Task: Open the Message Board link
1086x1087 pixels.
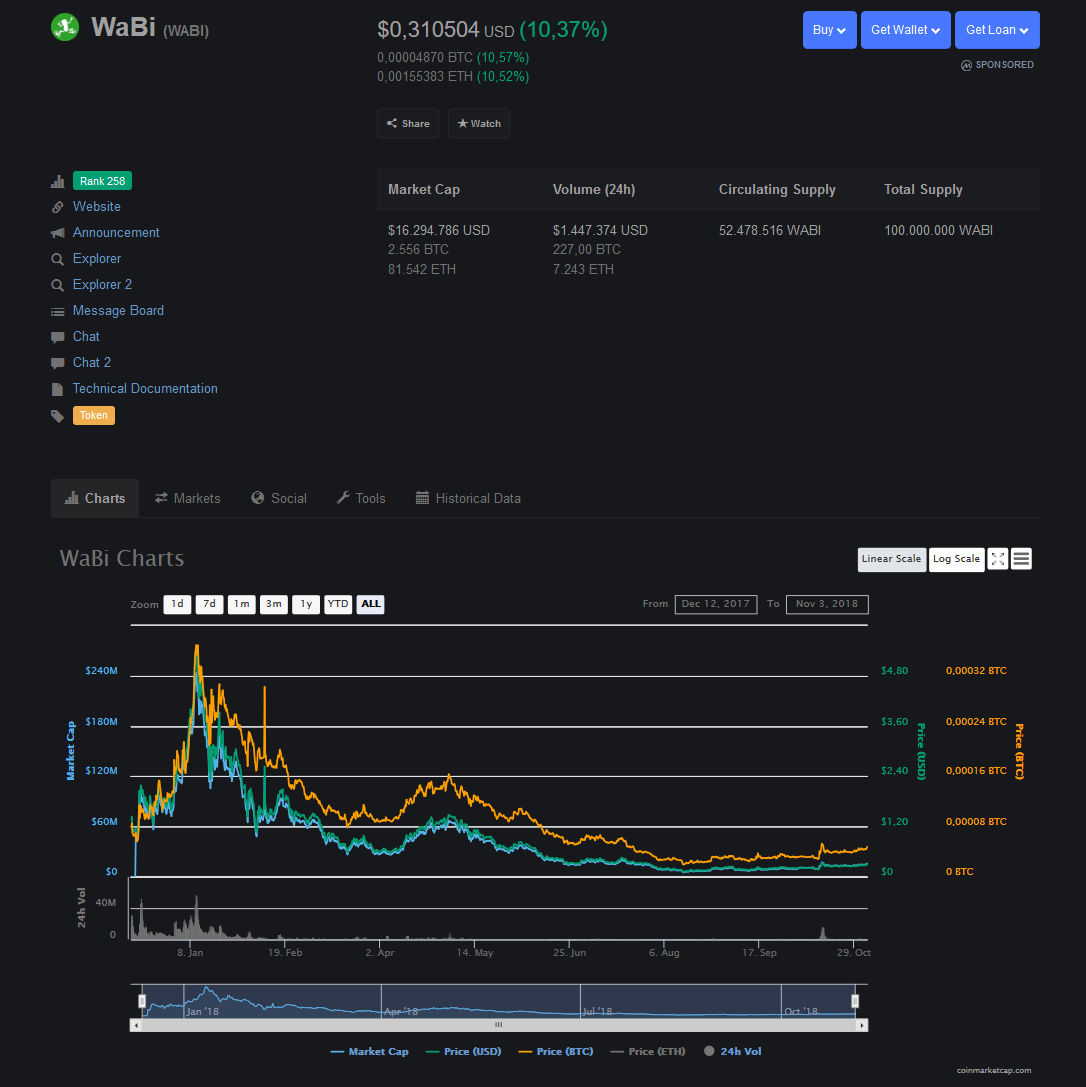Action: 118,311
